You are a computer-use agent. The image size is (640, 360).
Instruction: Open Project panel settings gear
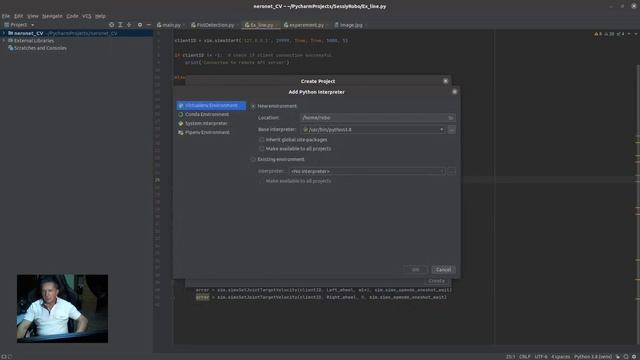pyautogui.click(x=140, y=25)
